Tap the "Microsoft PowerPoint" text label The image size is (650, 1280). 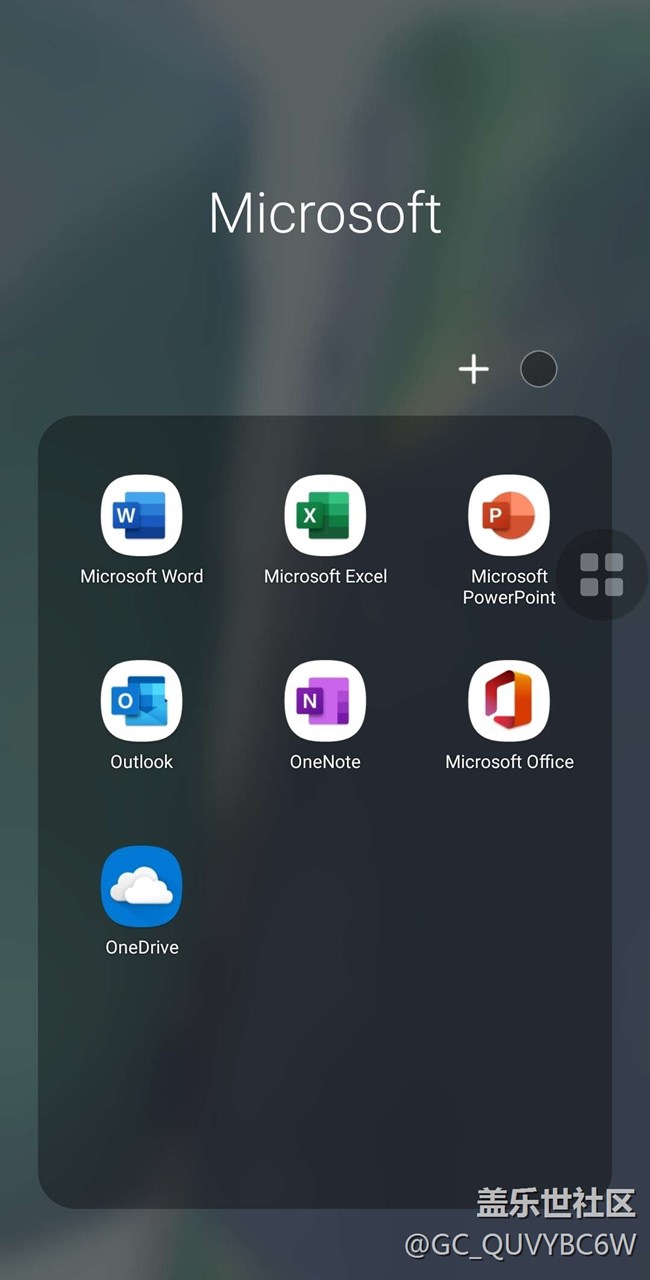[509, 587]
